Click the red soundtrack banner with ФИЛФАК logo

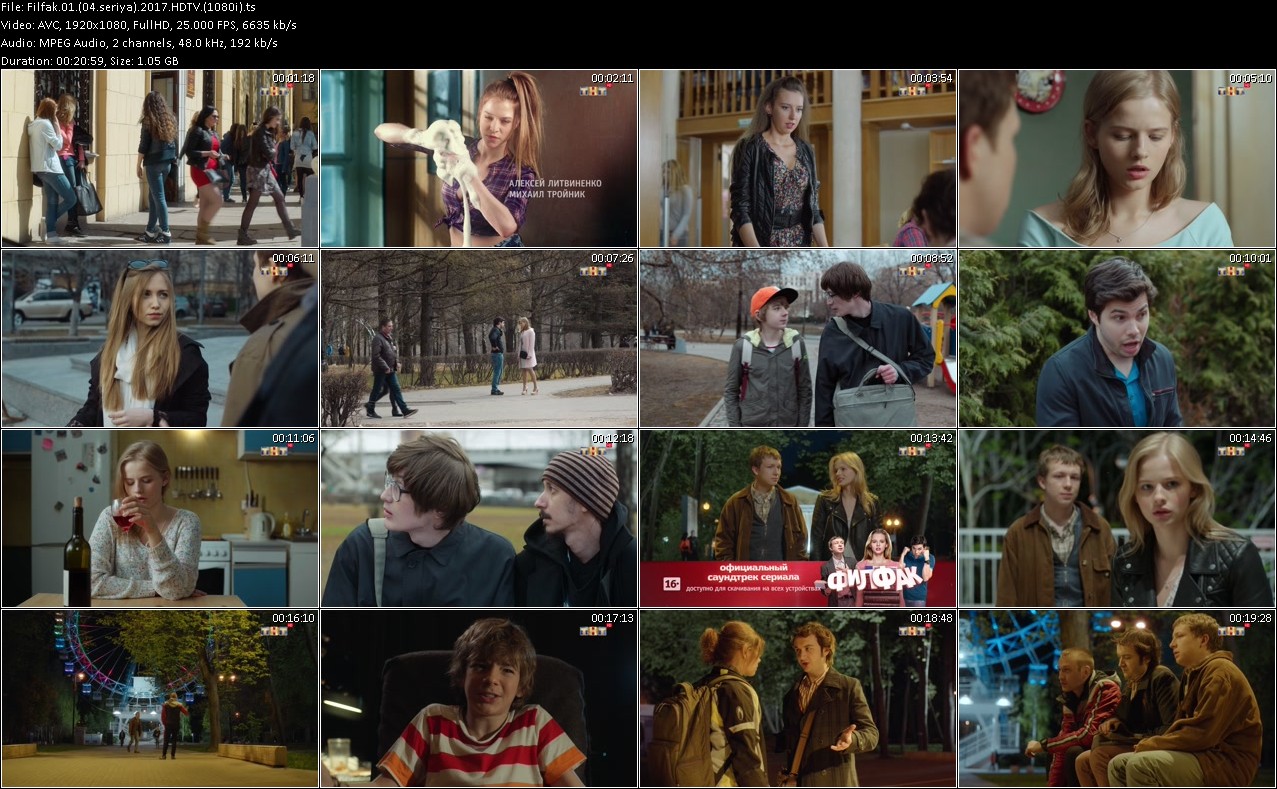pyautogui.click(x=797, y=583)
